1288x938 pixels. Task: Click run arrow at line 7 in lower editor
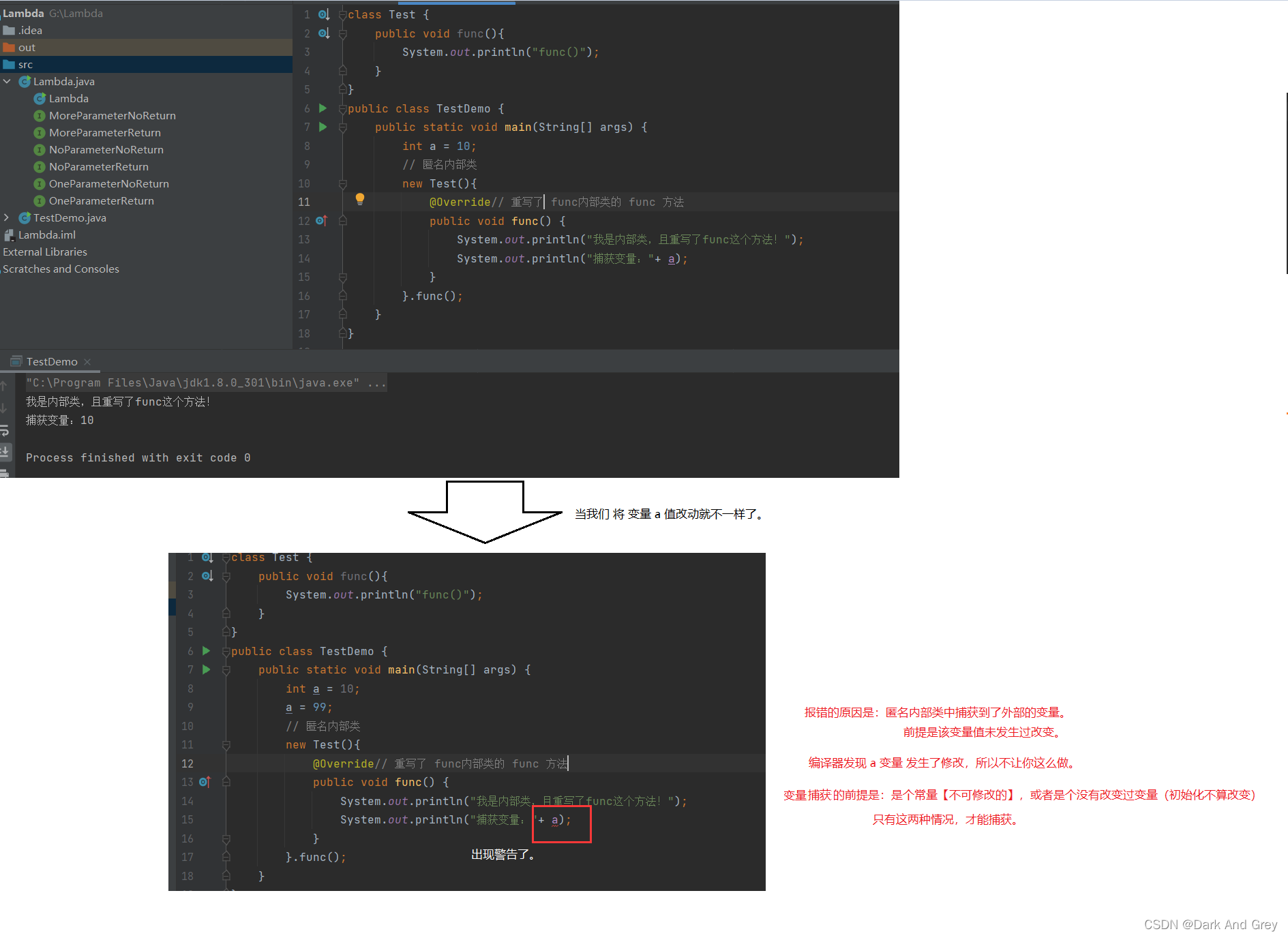pos(207,669)
